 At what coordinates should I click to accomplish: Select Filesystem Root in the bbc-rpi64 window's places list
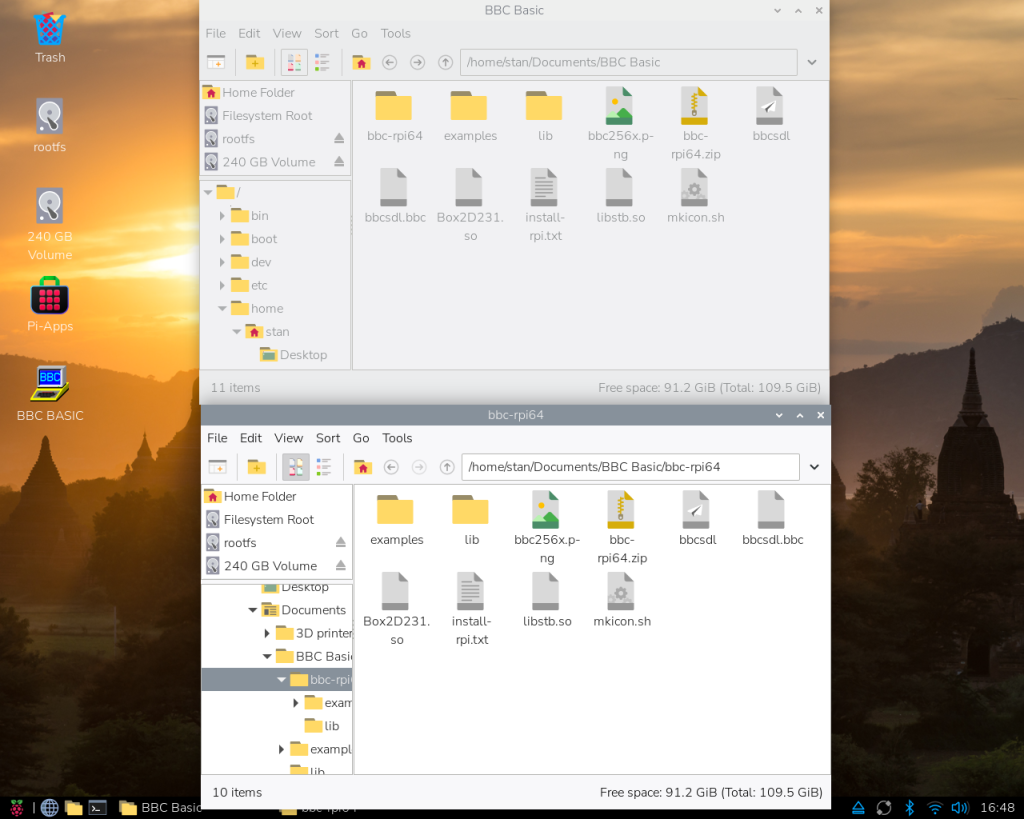[268, 520]
